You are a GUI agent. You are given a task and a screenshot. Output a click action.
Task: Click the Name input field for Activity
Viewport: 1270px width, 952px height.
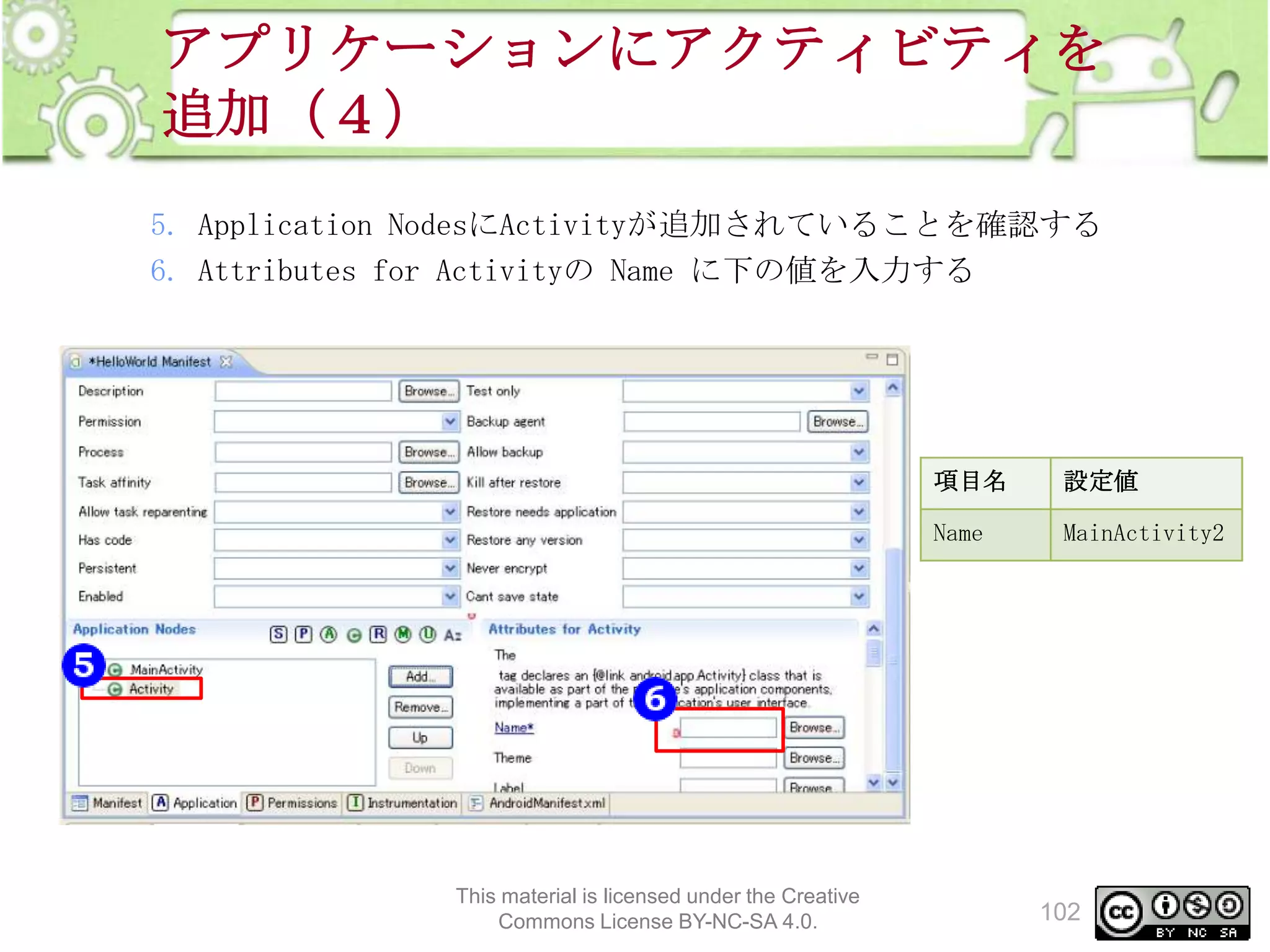click(x=728, y=728)
